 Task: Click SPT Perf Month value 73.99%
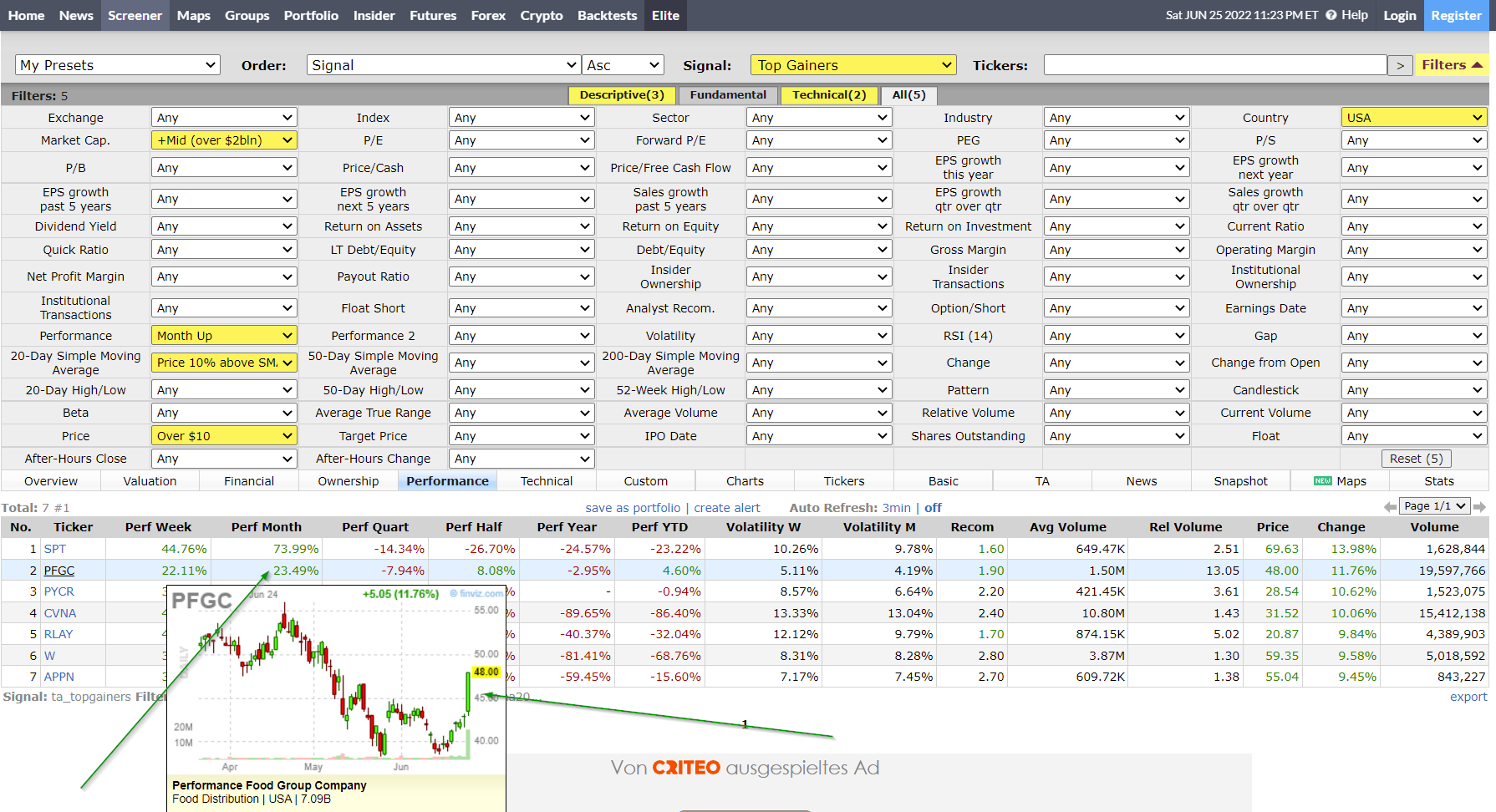[296, 549]
